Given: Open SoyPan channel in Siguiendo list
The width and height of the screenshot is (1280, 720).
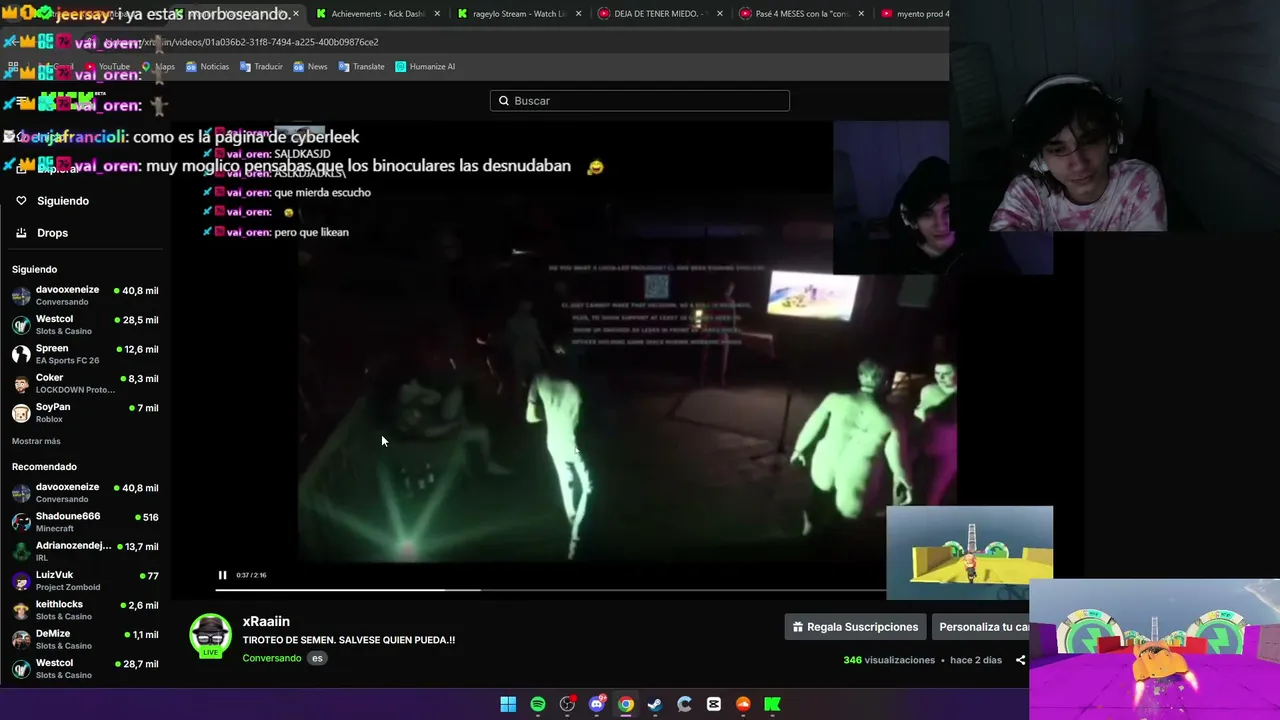Looking at the screenshot, I should (x=85, y=412).
